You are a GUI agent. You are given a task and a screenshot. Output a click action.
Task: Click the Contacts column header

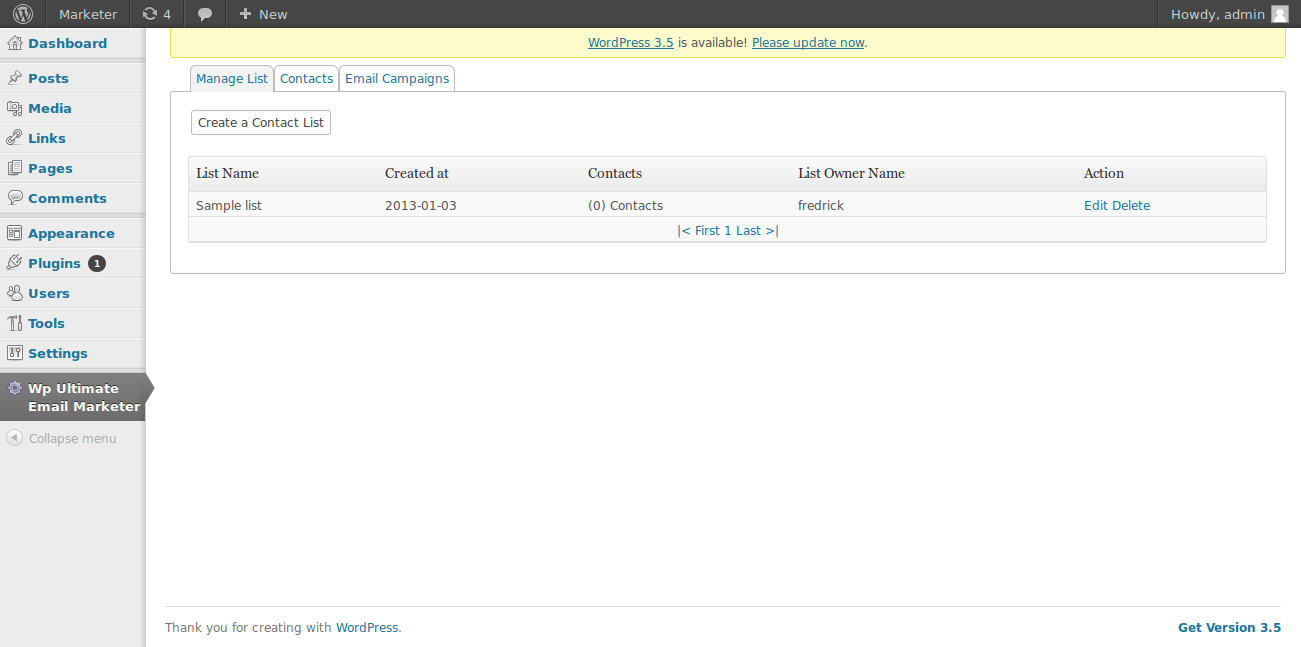coord(615,173)
